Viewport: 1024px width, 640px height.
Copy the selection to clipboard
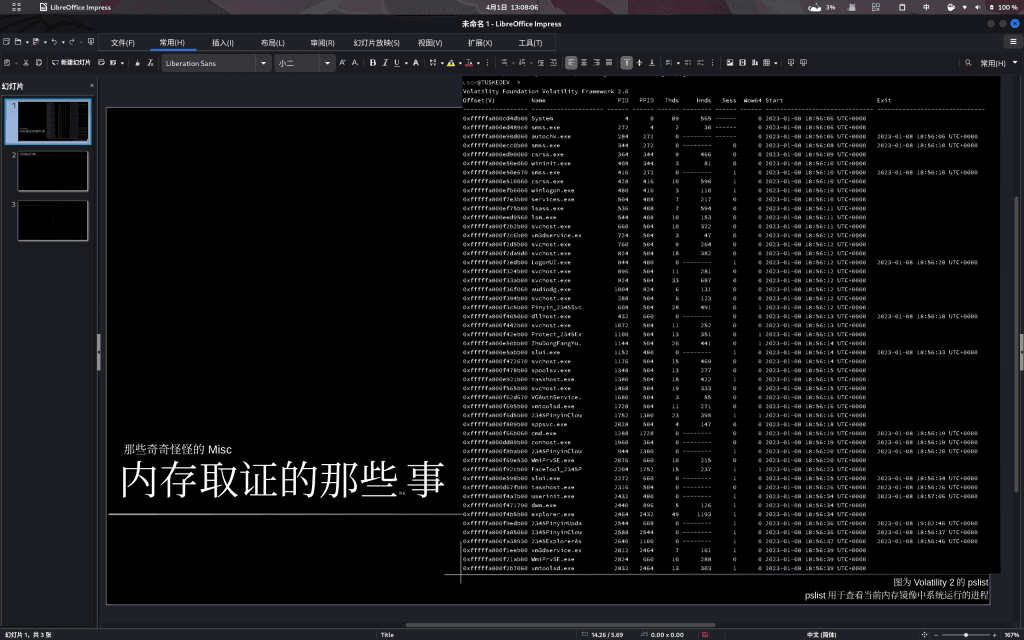(39, 63)
